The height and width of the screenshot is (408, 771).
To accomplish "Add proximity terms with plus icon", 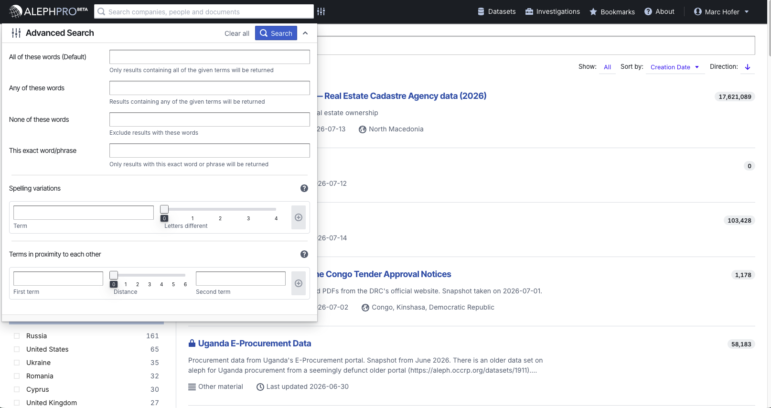I will [x=298, y=283].
